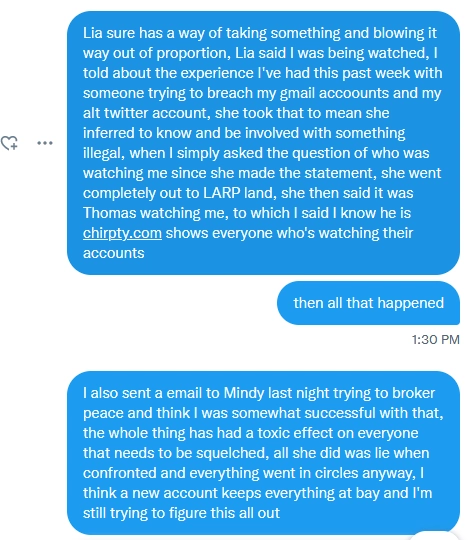Screen dimensions: 472x540
Task: Add a reaction with the heart-plus icon
Action: tap(9, 143)
